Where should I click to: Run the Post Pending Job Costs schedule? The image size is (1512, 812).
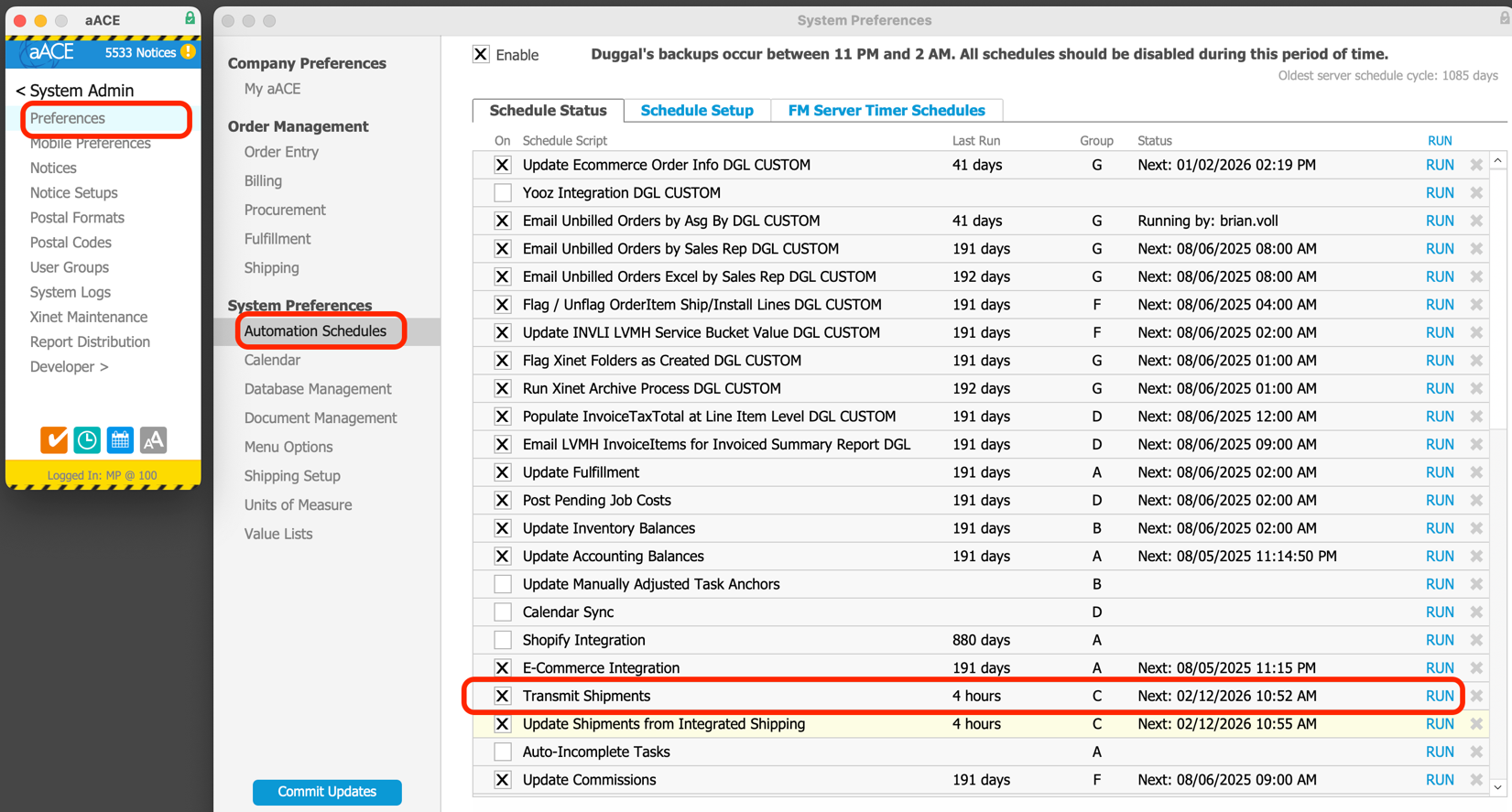[1440, 501]
